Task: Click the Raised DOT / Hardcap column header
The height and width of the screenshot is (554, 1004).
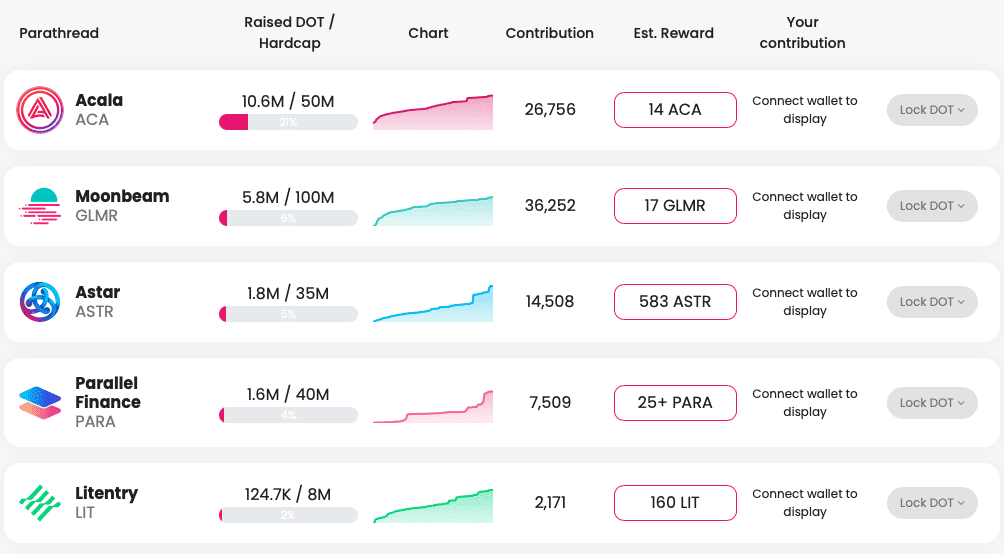Action: [x=289, y=33]
